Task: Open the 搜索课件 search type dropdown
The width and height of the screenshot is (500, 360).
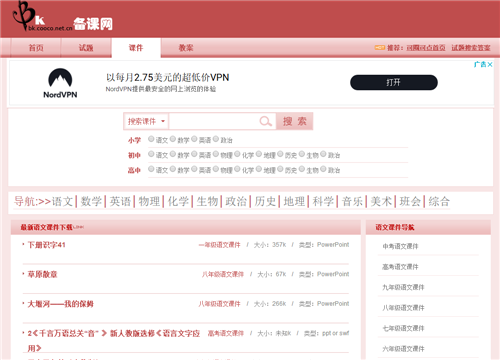Action: pyautogui.click(x=146, y=121)
